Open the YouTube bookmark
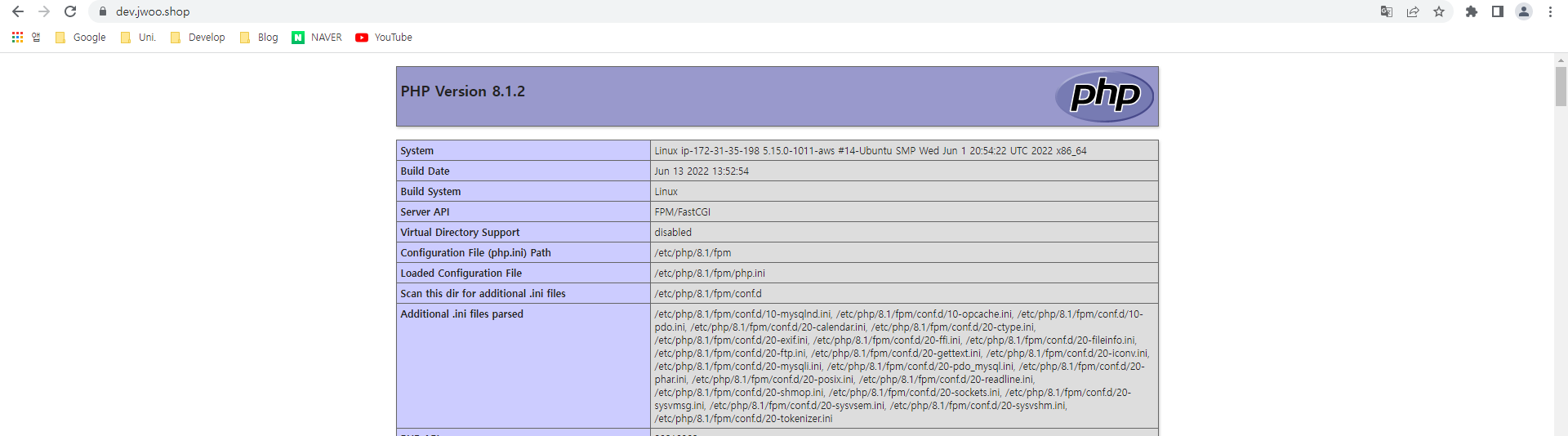Screen dimensions: 1568x436 pos(384,37)
